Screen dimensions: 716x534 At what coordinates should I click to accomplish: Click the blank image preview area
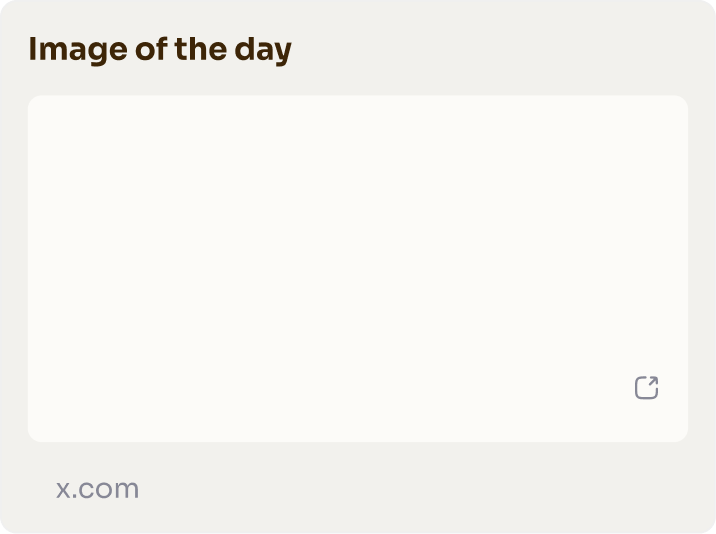pyautogui.click(x=357, y=268)
